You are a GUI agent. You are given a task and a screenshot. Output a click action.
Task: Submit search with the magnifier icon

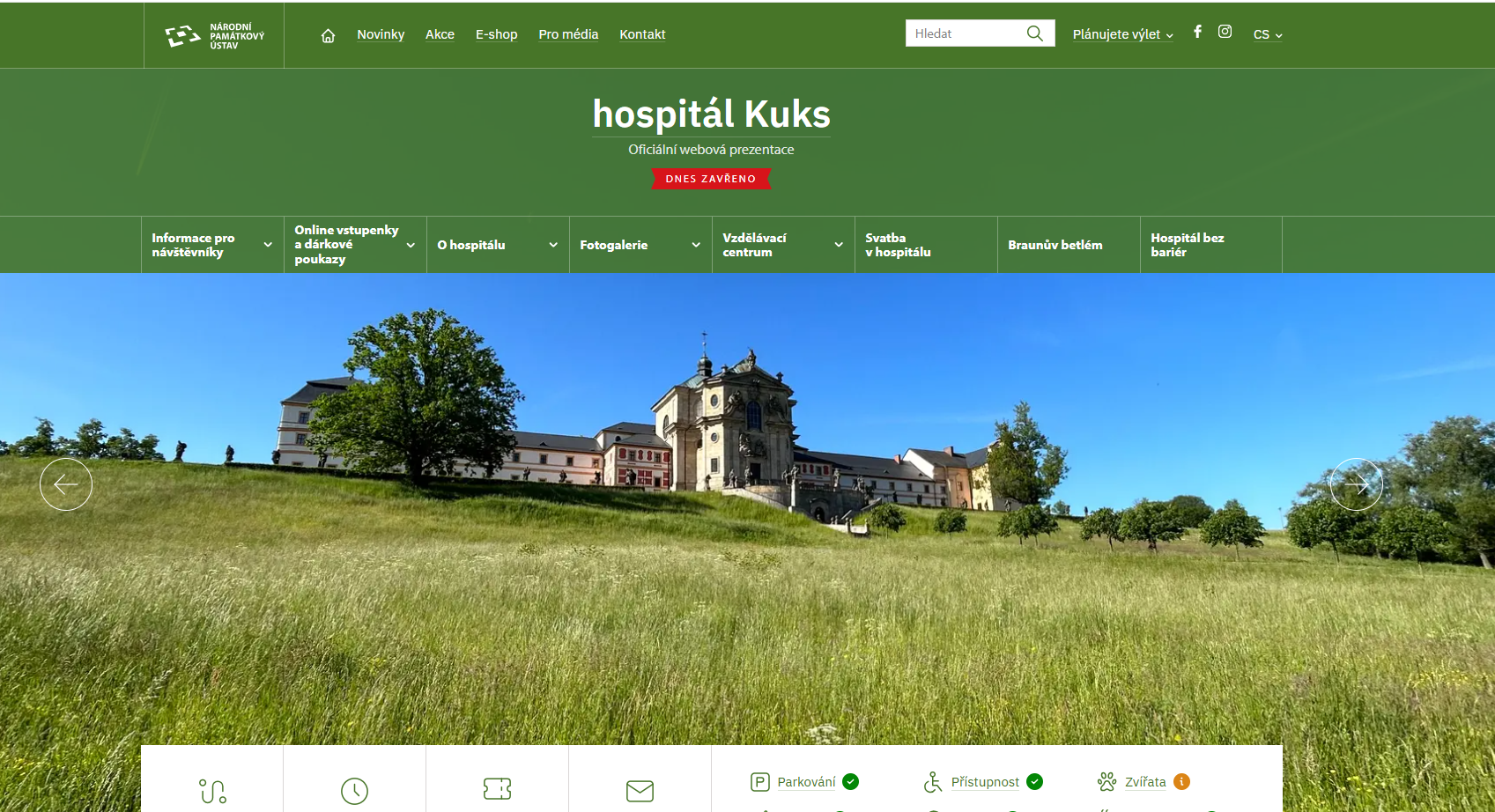[1035, 33]
